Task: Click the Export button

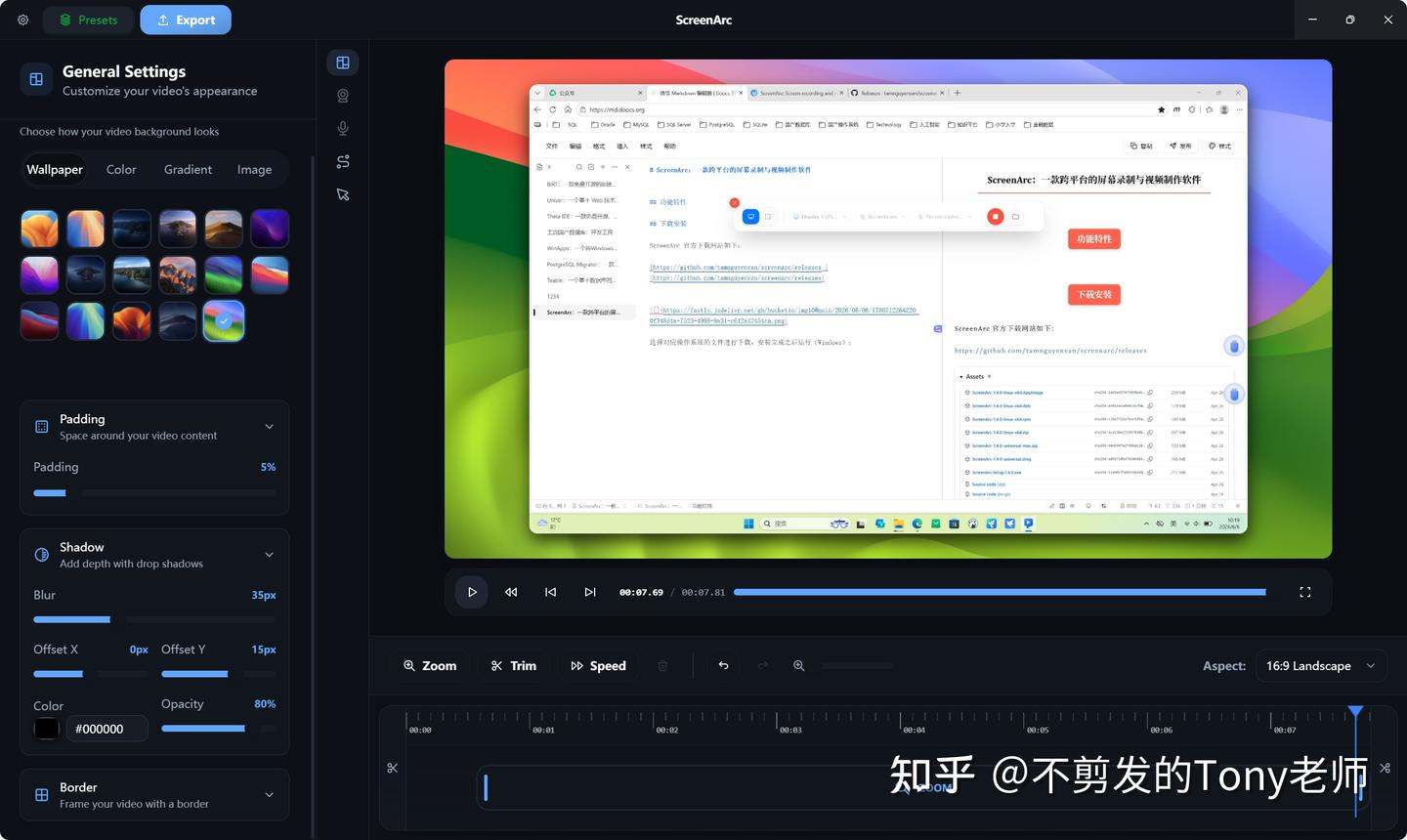Action: 186,20
